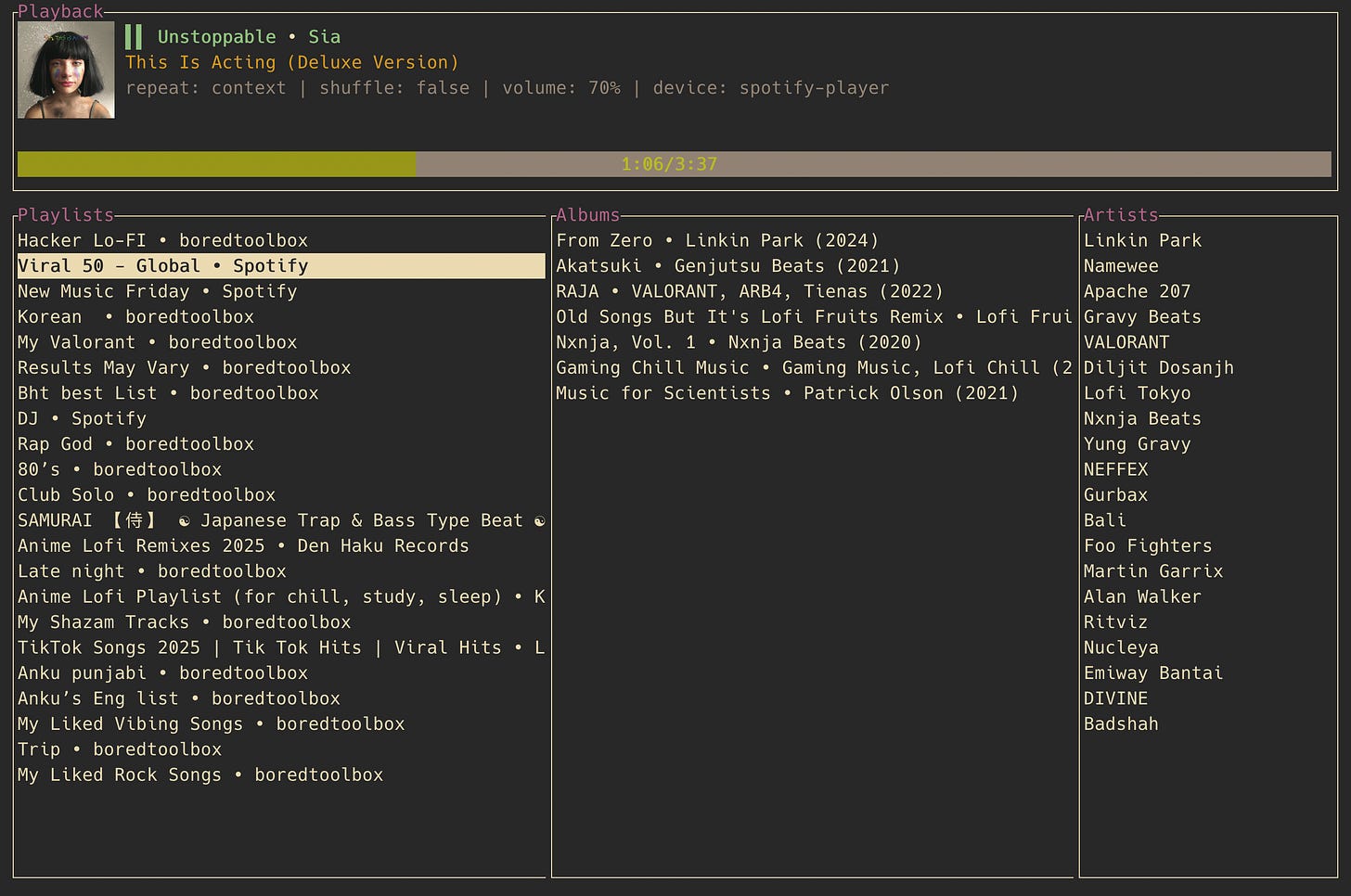The width and height of the screenshot is (1351, 896).
Task: Open 'My Liked Vibing Songs' playlist
Action: [x=212, y=724]
